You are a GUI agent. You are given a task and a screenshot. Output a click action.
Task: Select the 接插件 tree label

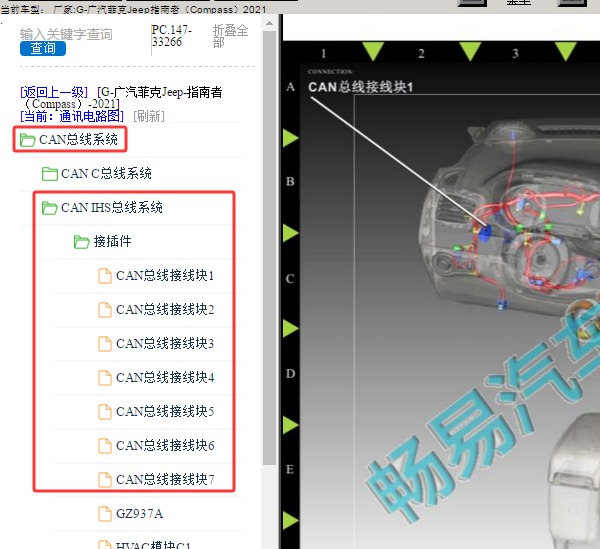tap(112, 242)
